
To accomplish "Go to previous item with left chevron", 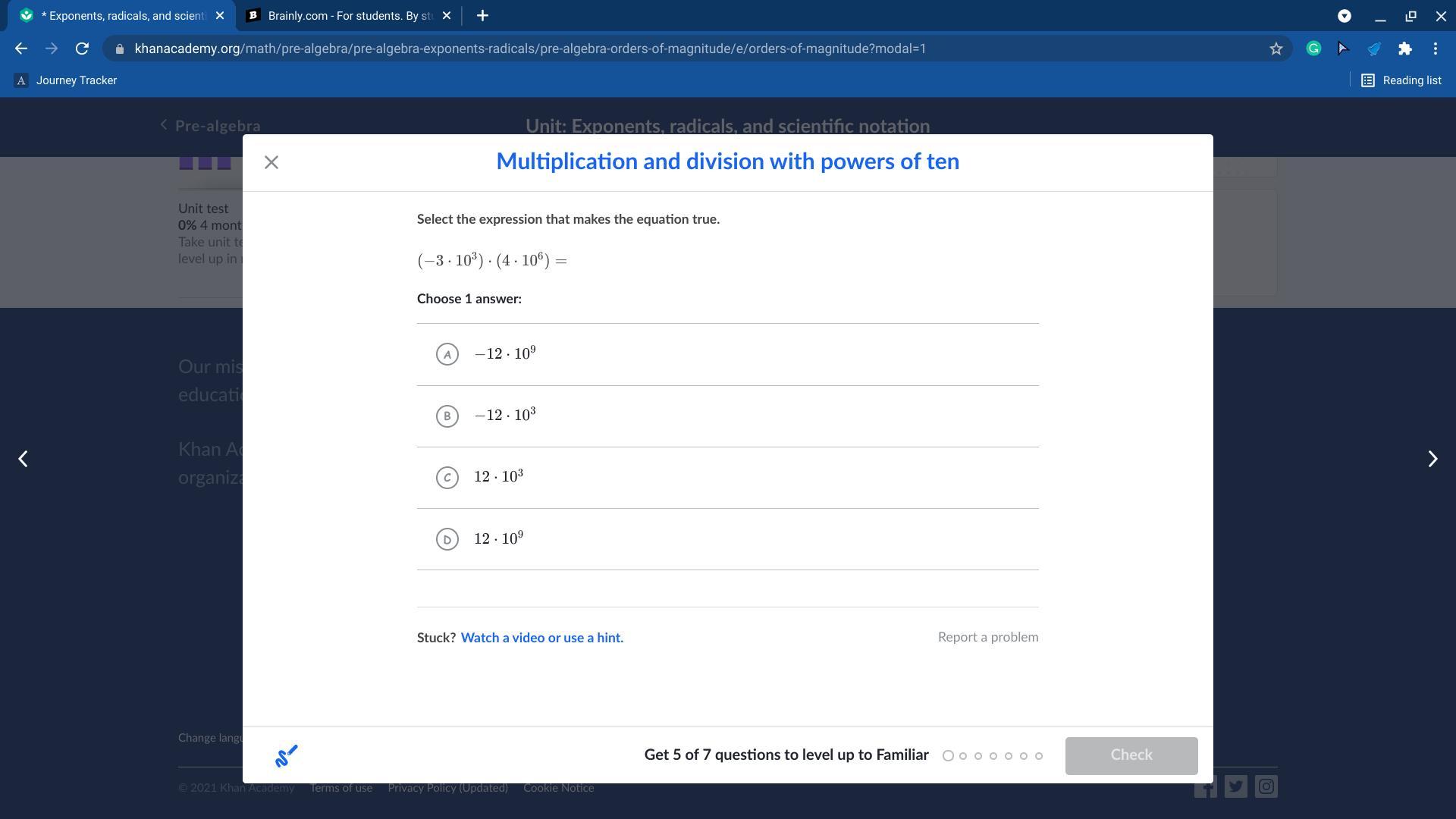I will pyautogui.click(x=24, y=459).
